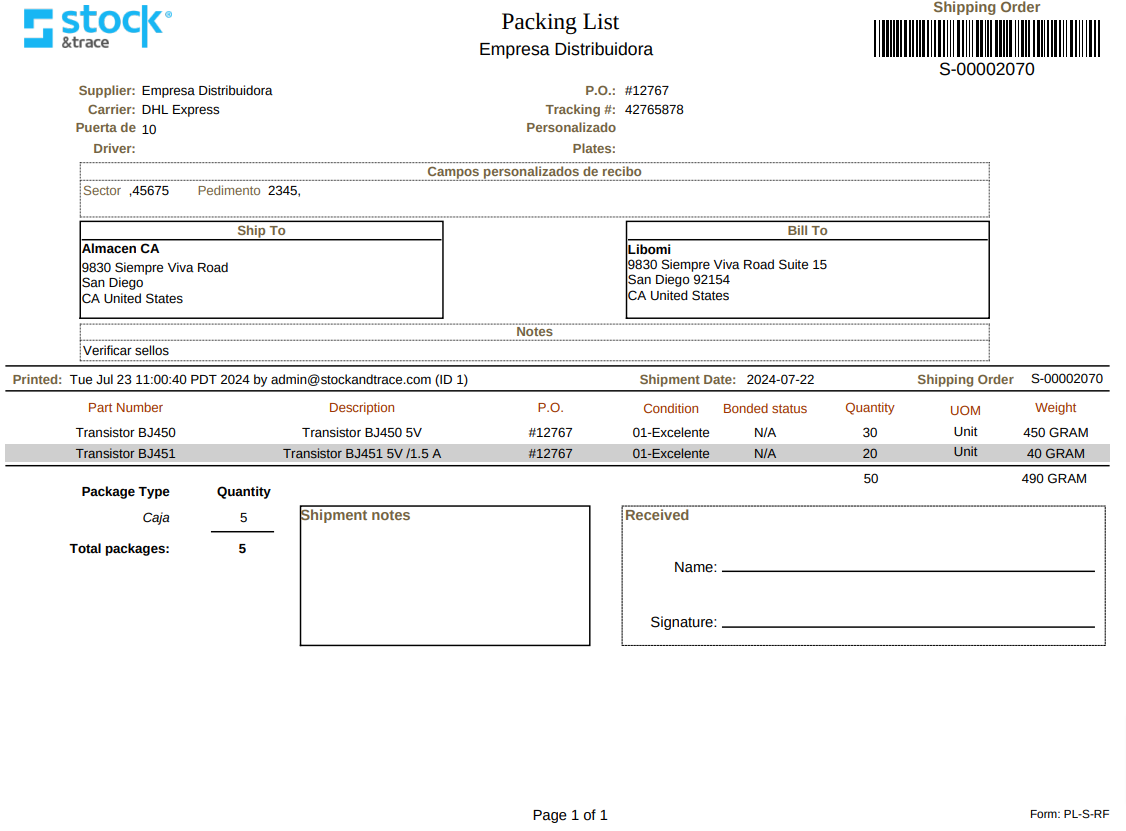Click the 'Total packages:' label

(x=120, y=549)
